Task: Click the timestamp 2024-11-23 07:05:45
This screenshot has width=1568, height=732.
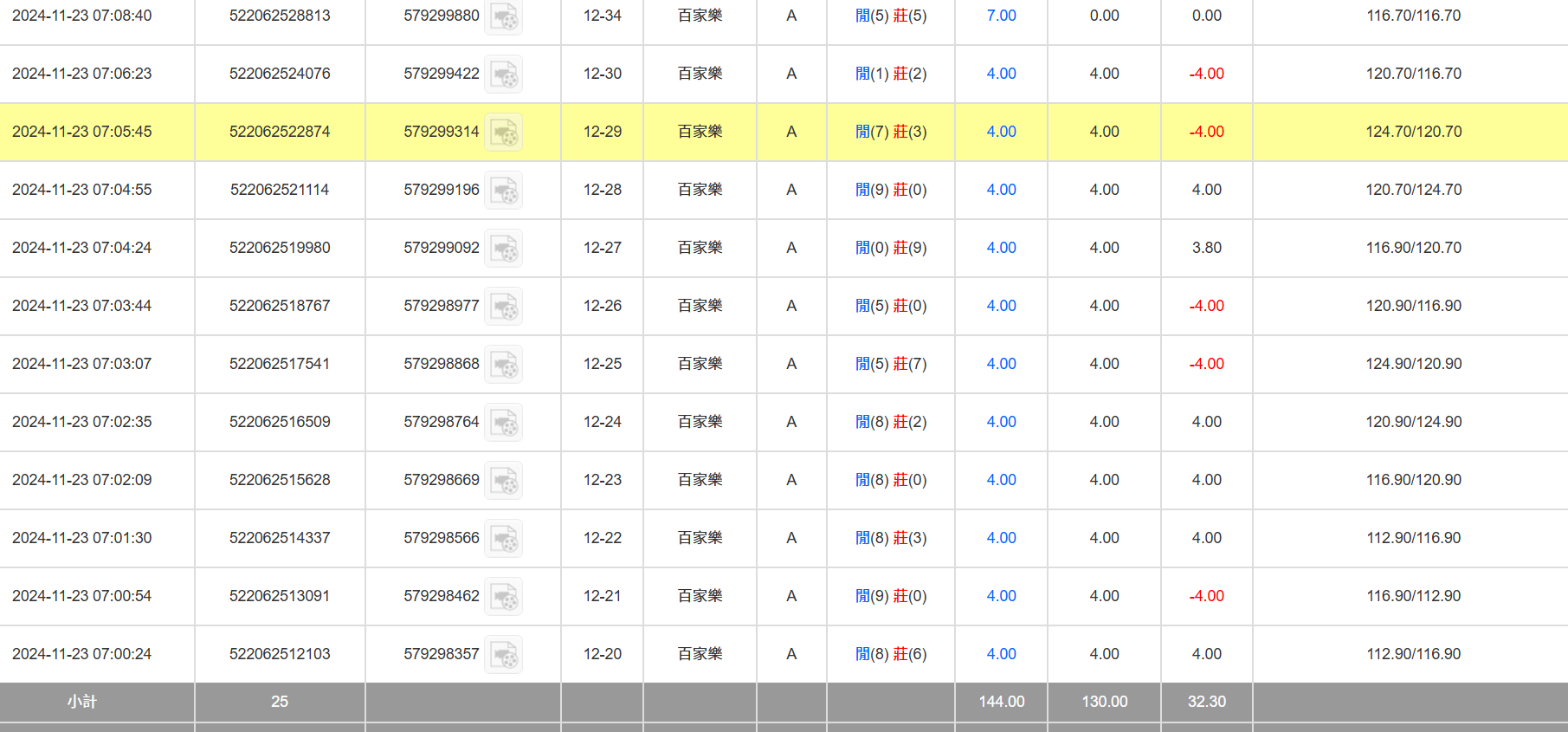Action: click(82, 132)
